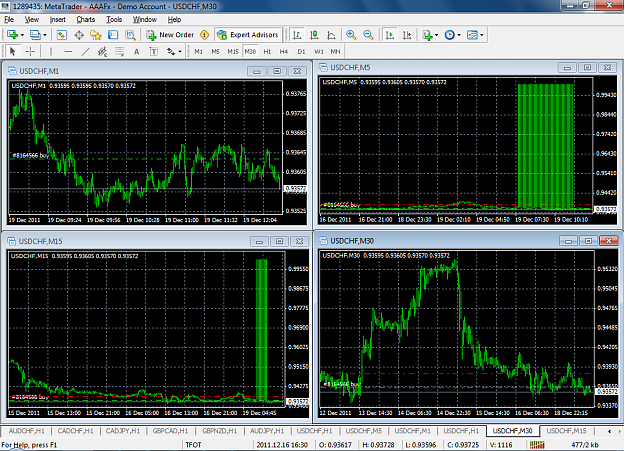625x451 pixels.
Task: Switch chart to line chart mode
Action: click(331, 35)
